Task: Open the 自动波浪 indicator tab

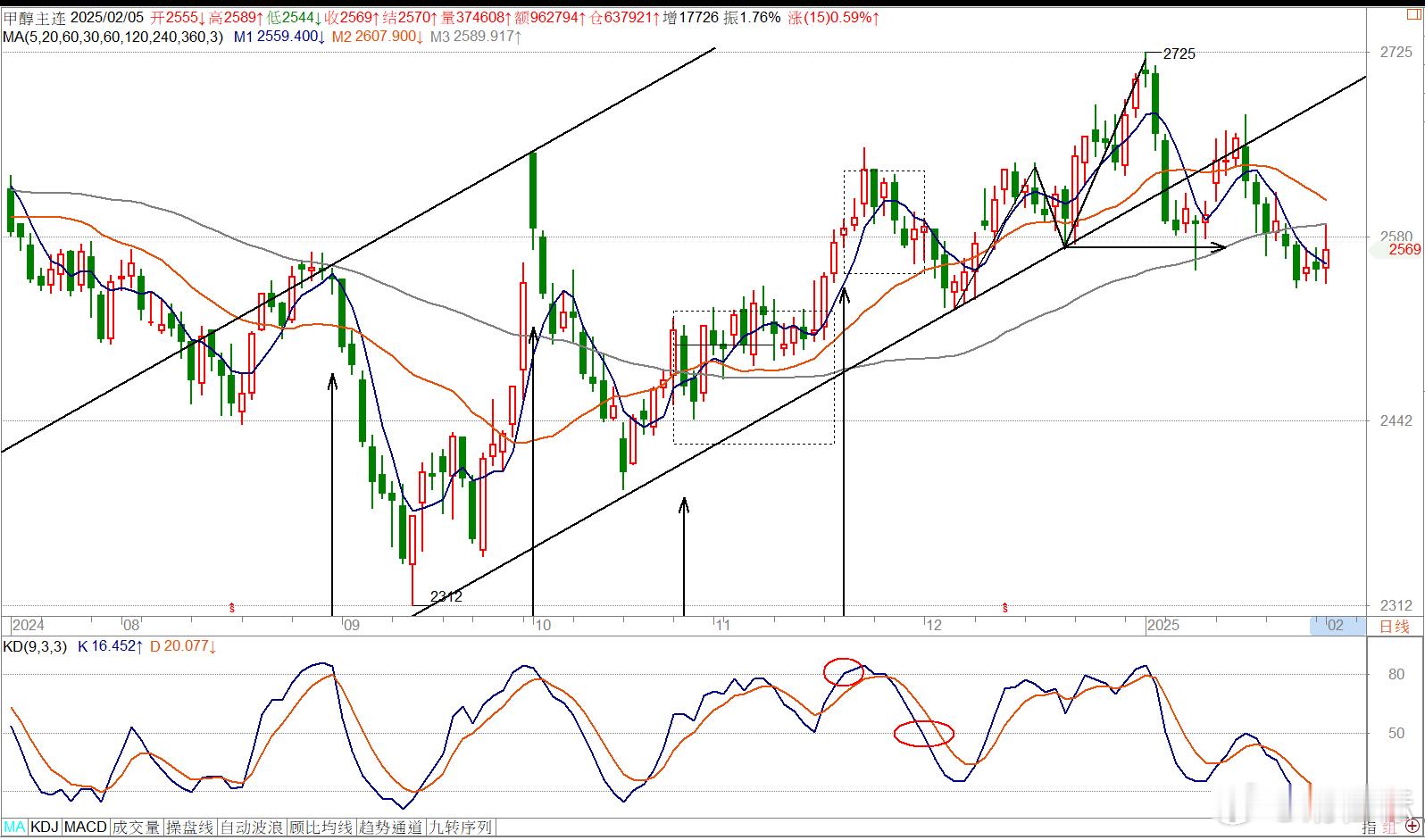Action: click(x=252, y=827)
